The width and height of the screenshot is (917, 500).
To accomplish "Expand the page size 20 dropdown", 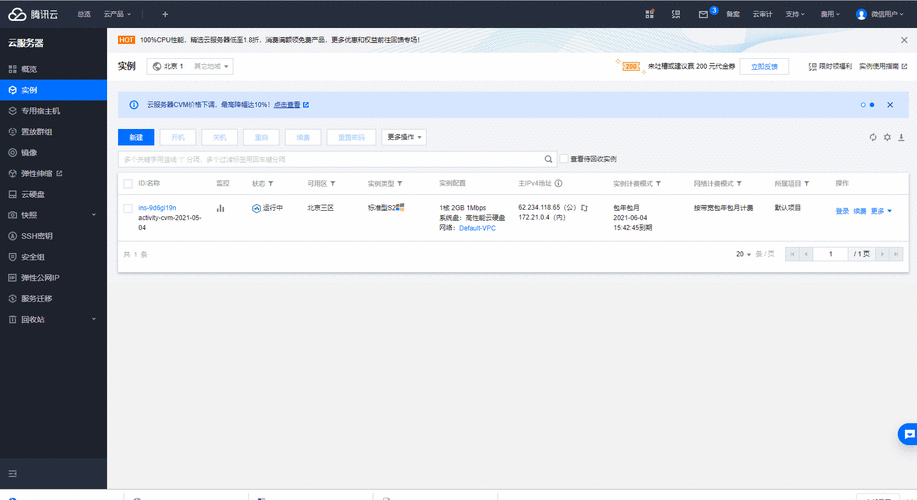I will pyautogui.click(x=743, y=254).
